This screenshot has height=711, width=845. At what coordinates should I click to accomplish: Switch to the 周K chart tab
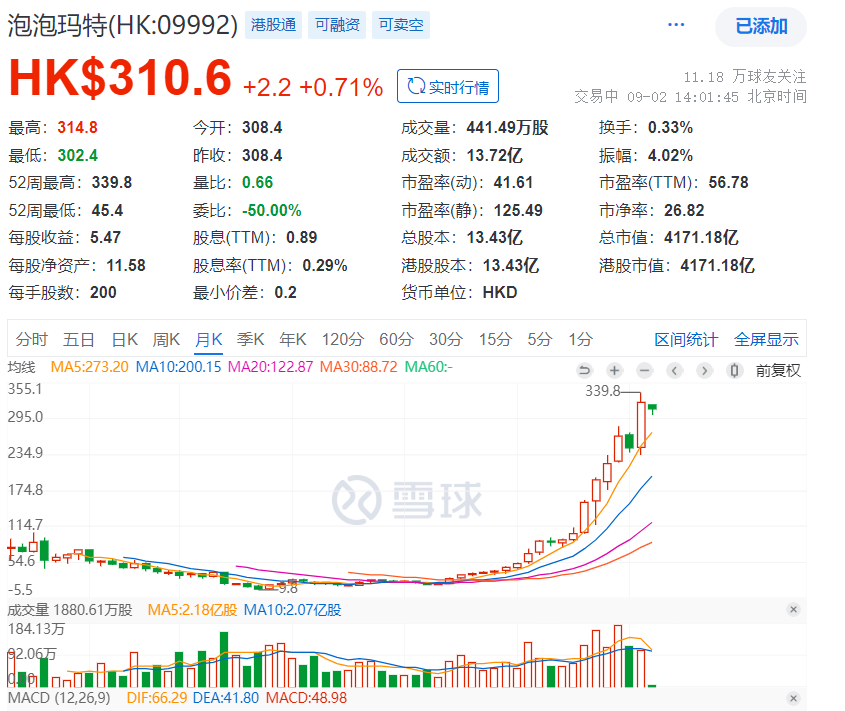(x=166, y=340)
